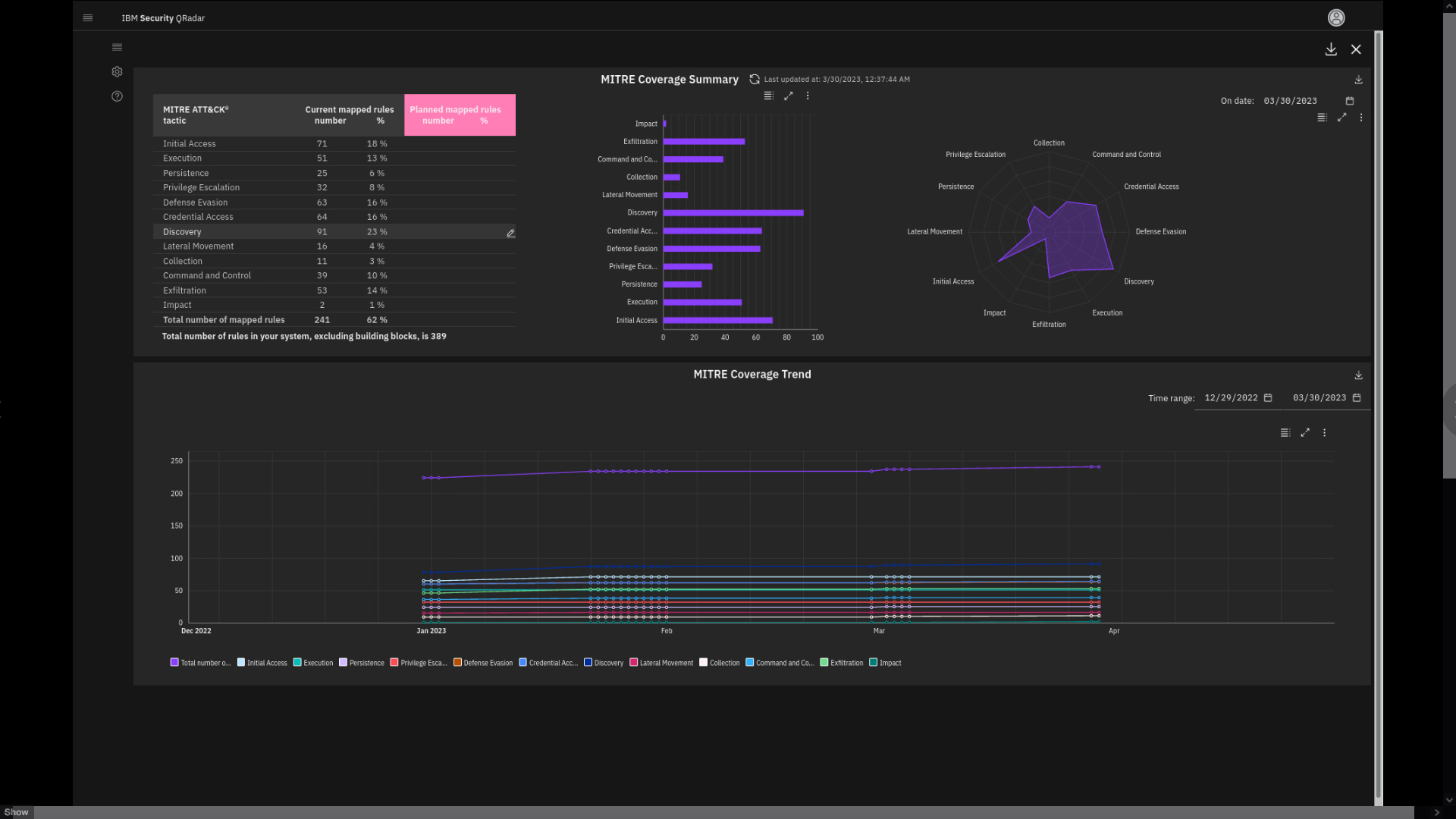1456x819 pixels.
Task: Open the sidebar list menu icon
Action: tap(117, 47)
